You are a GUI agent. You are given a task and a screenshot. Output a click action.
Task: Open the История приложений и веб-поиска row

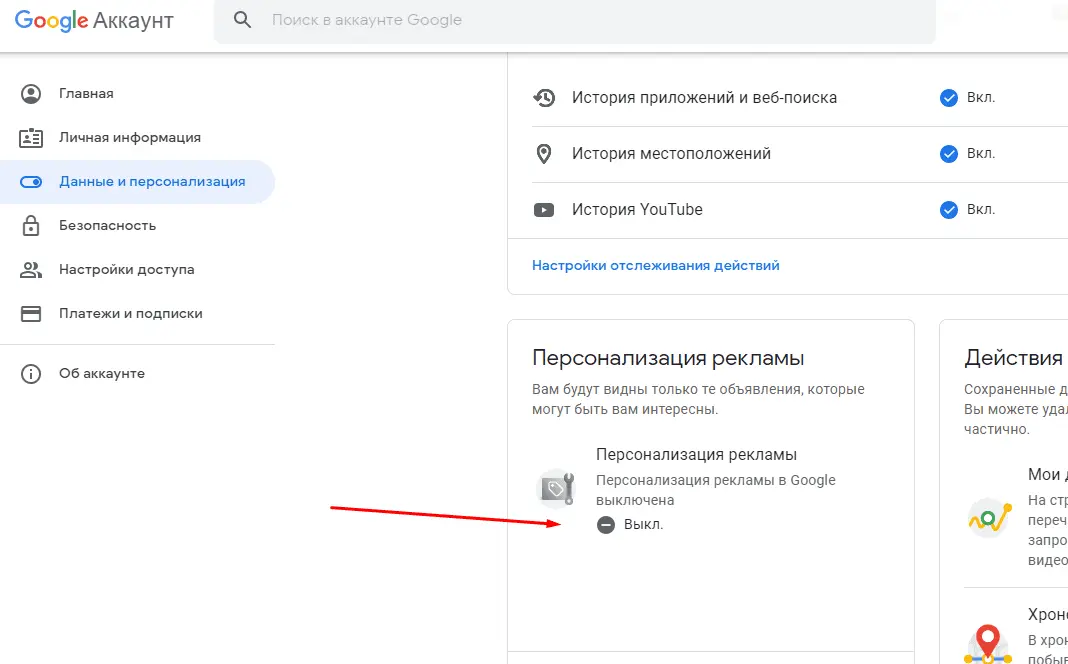[704, 98]
